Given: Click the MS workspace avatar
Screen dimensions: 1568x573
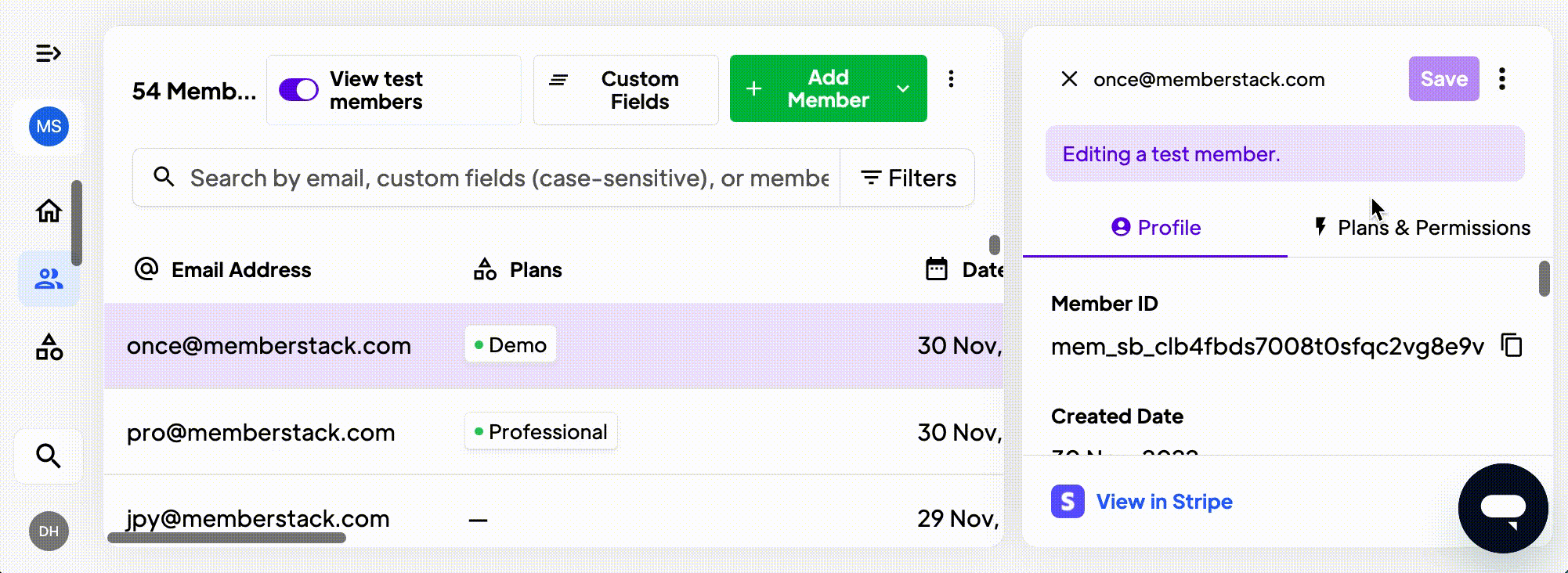Looking at the screenshot, I should pos(49,127).
